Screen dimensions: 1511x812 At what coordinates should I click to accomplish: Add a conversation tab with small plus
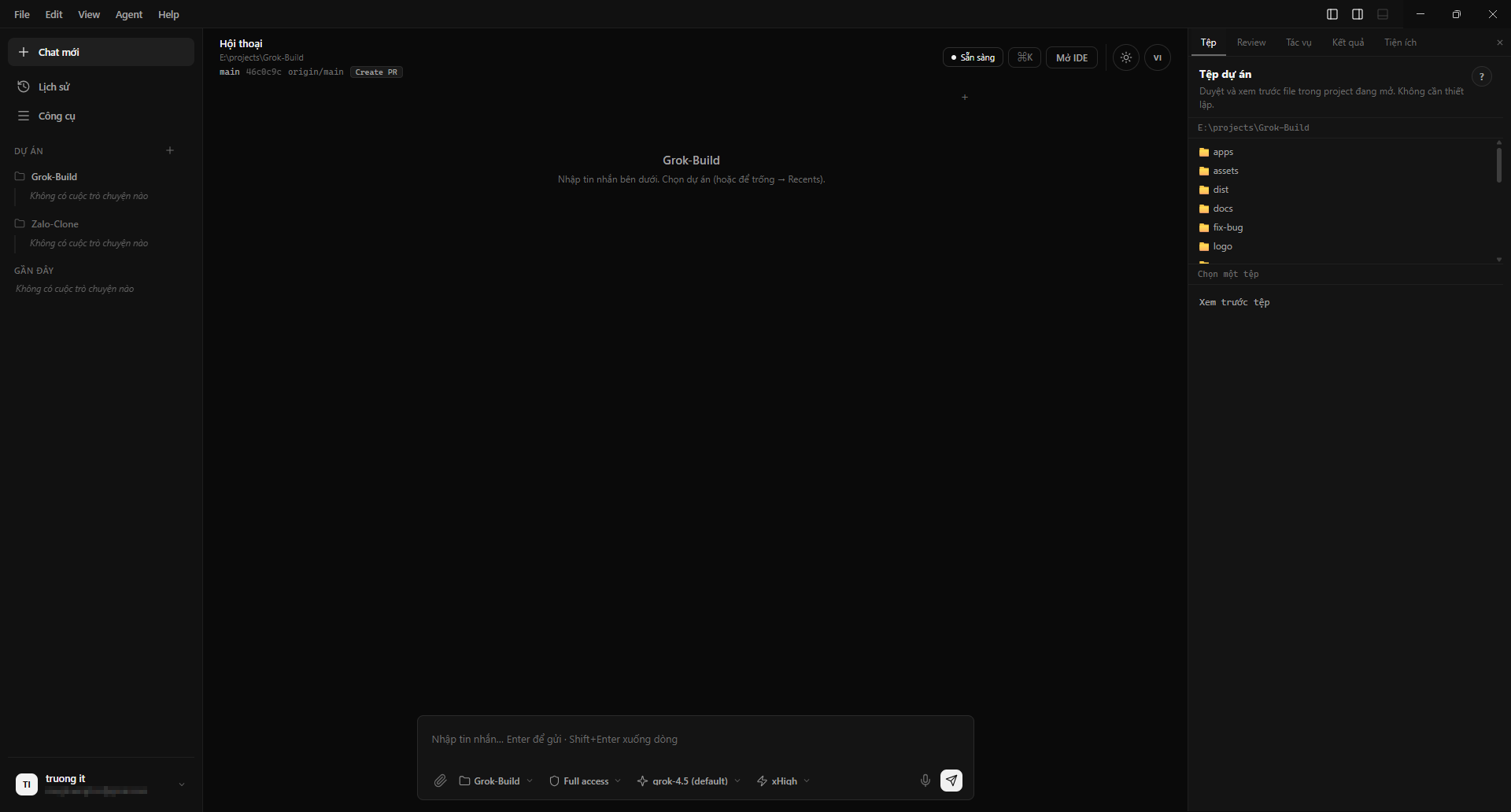[965, 97]
